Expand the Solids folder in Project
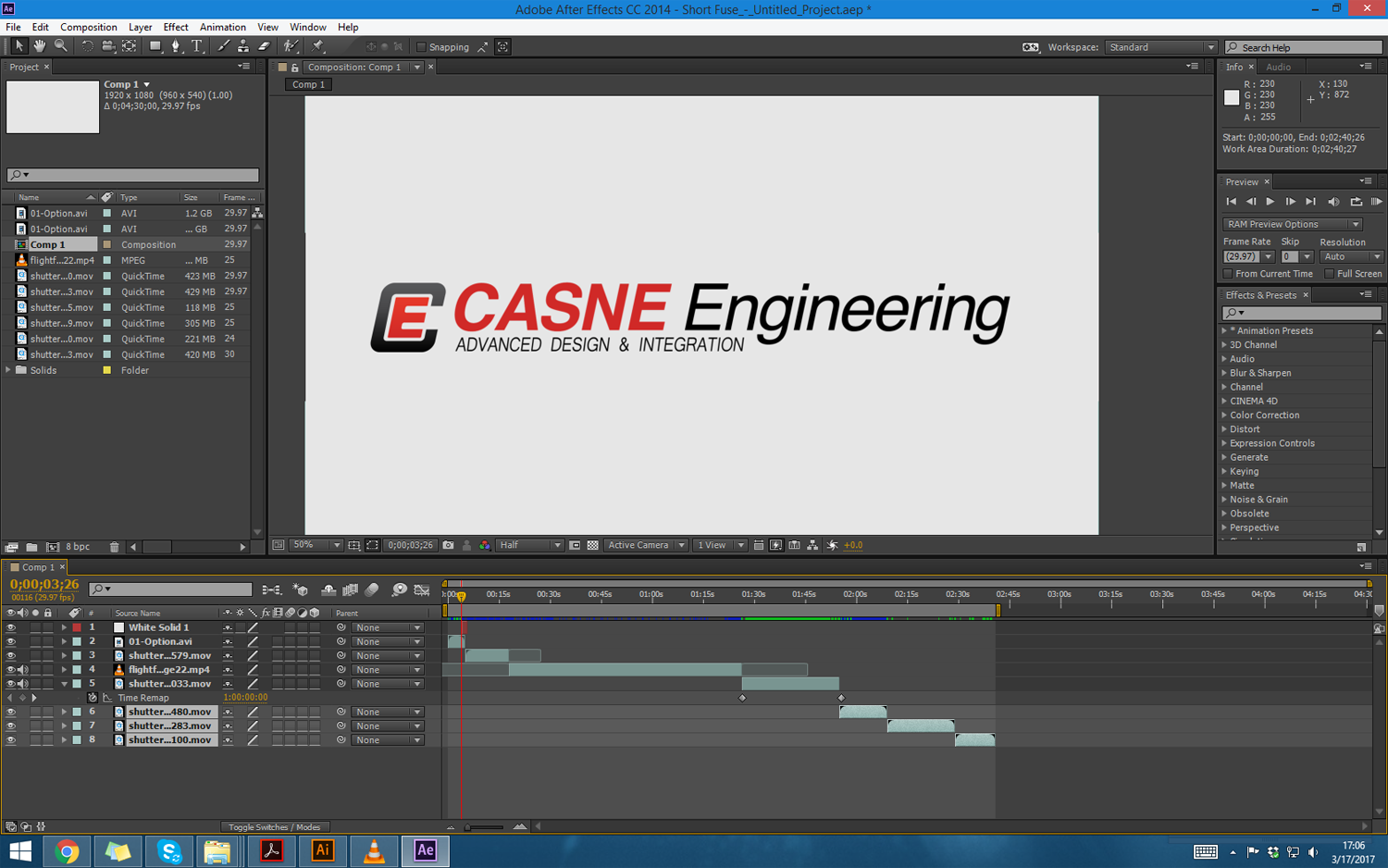The width and height of the screenshot is (1388, 868). (x=9, y=370)
